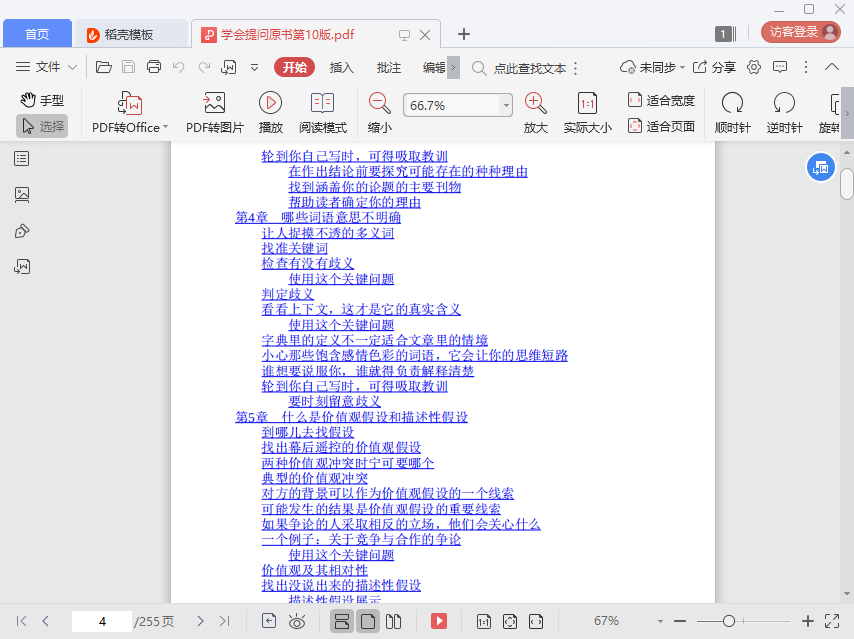Expand the quick access toolbar dropdown arrow
This screenshot has height=639, width=854.
click(254, 68)
